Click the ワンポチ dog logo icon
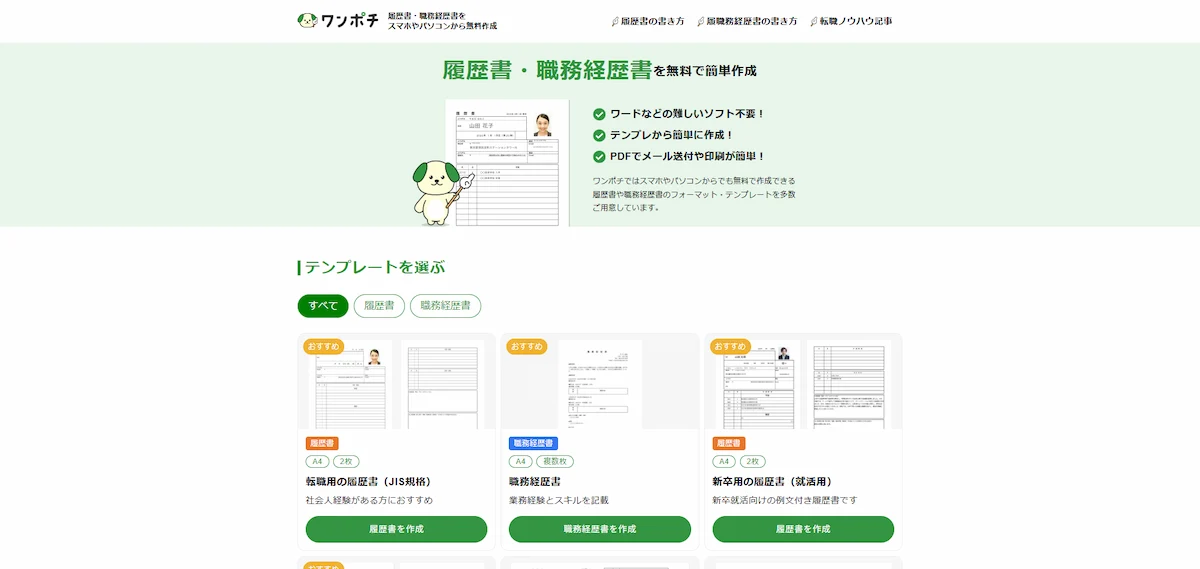The width and height of the screenshot is (1200, 569). tap(307, 20)
